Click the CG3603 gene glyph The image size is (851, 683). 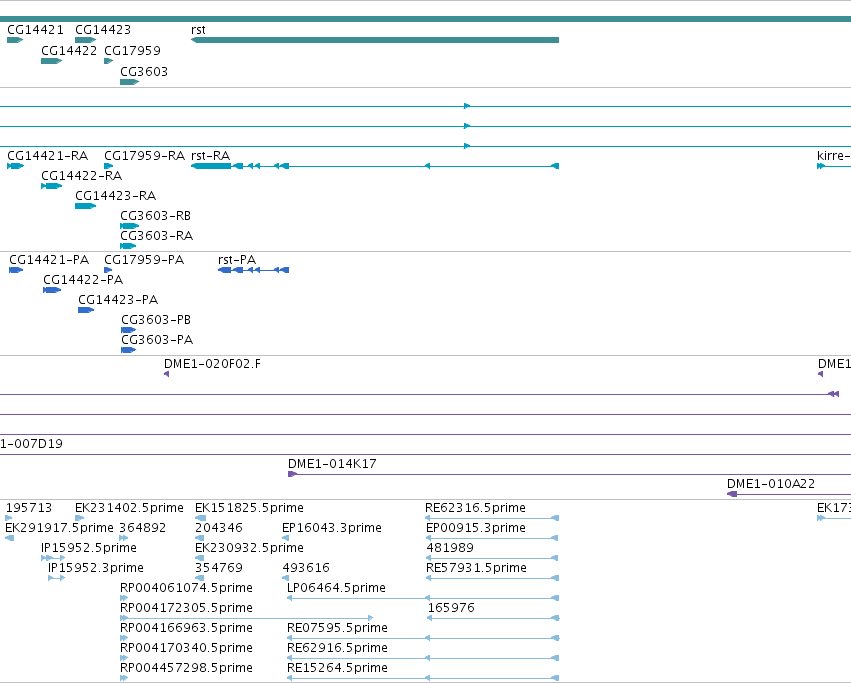click(130, 82)
